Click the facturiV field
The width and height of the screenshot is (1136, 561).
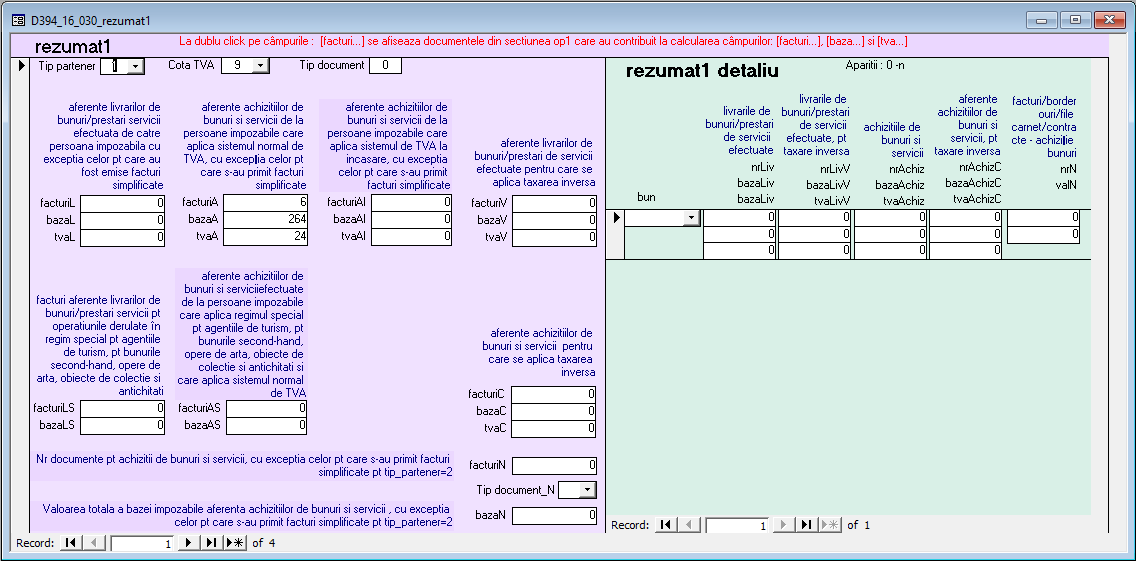click(x=554, y=204)
